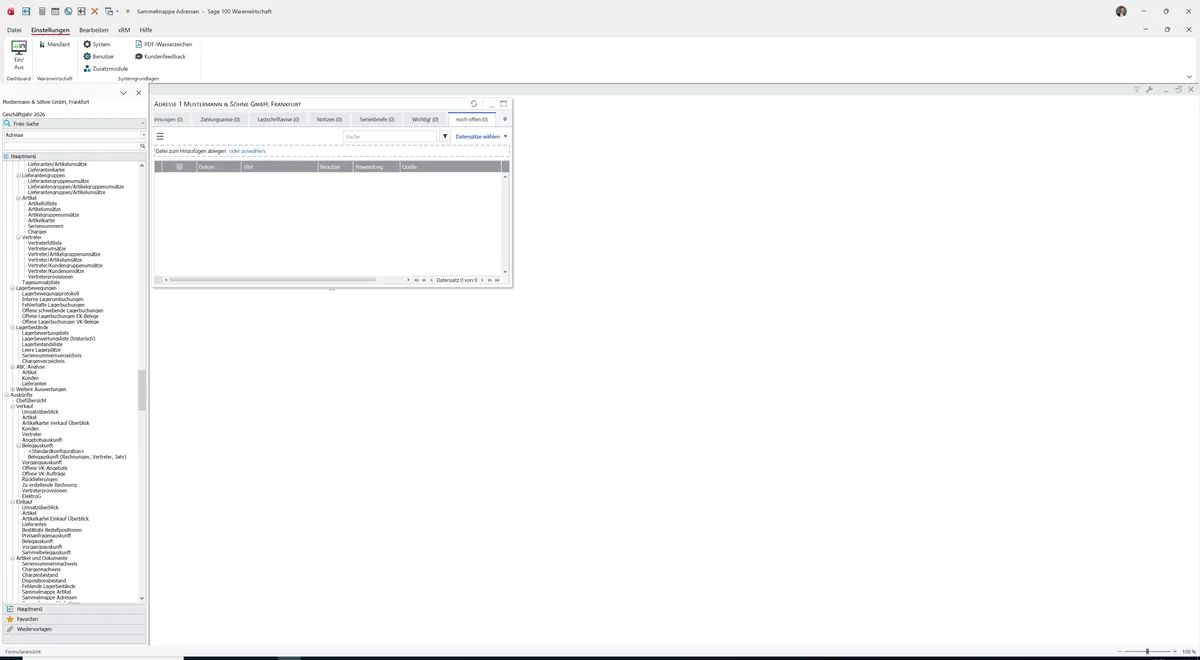Collapse the Vertreter tree node under Auswertungen
The height and width of the screenshot is (660, 1200).
[x=19, y=237]
